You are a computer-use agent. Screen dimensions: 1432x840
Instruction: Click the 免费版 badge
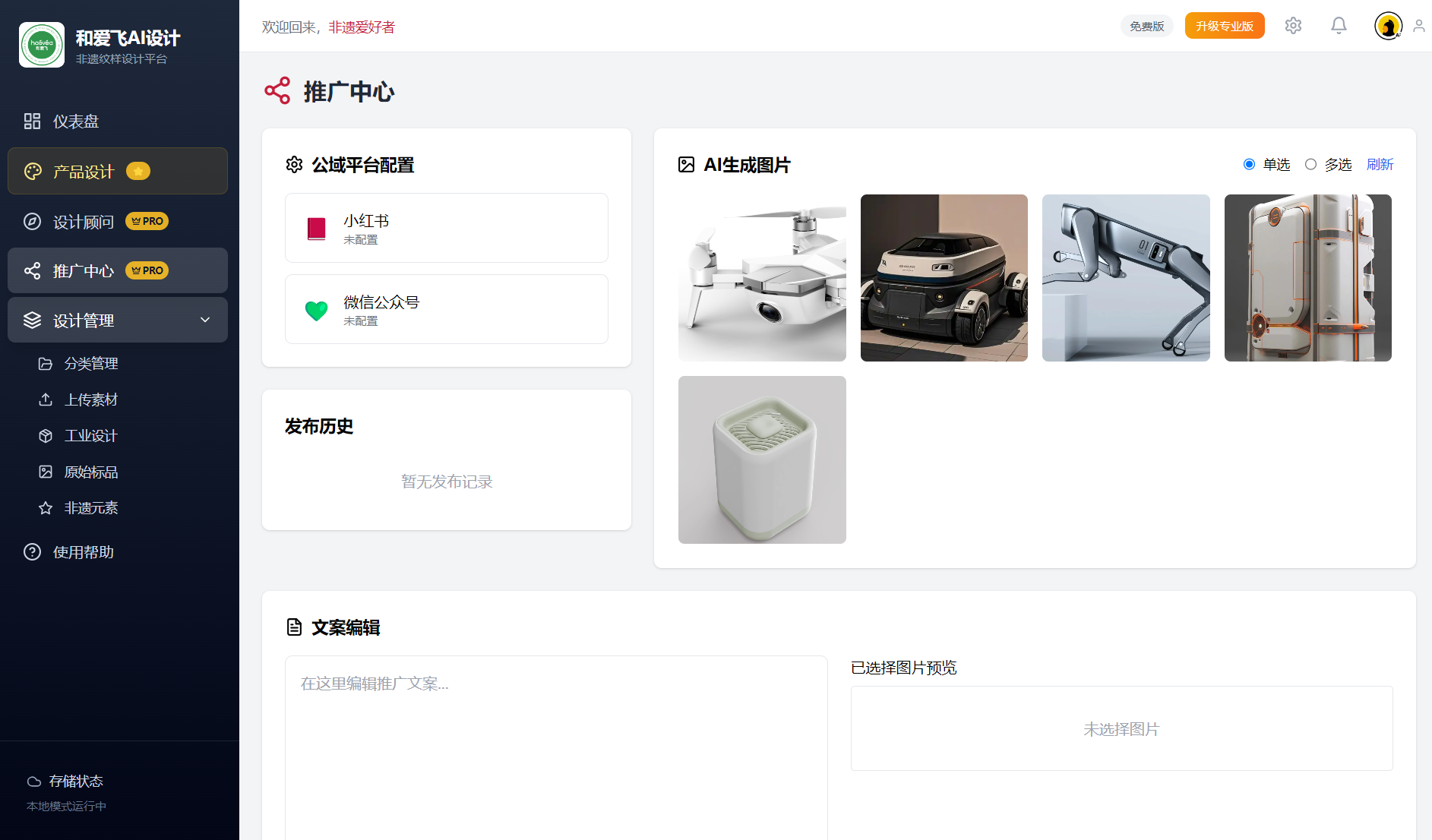1146,27
